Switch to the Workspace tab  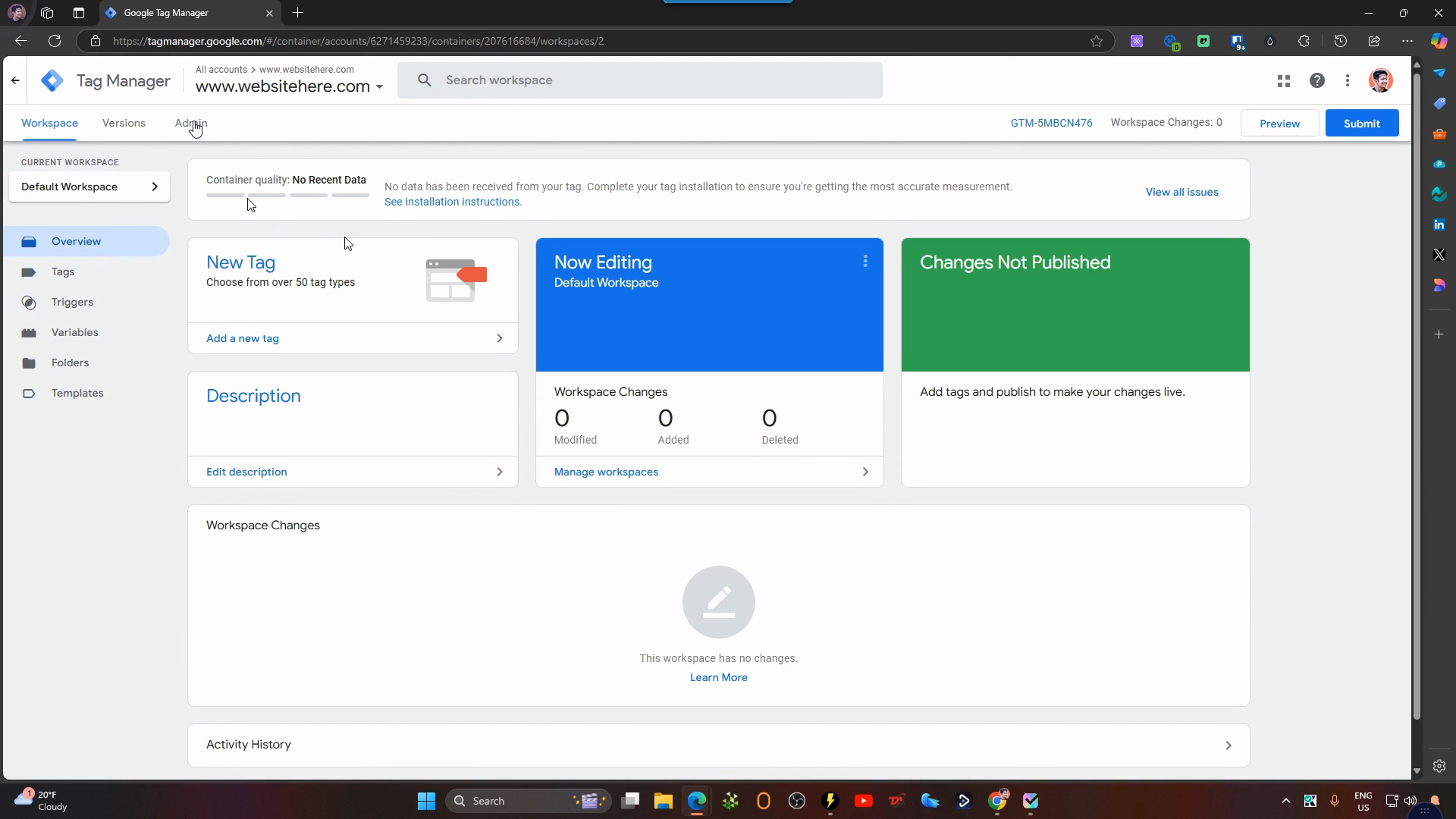point(49,123)
